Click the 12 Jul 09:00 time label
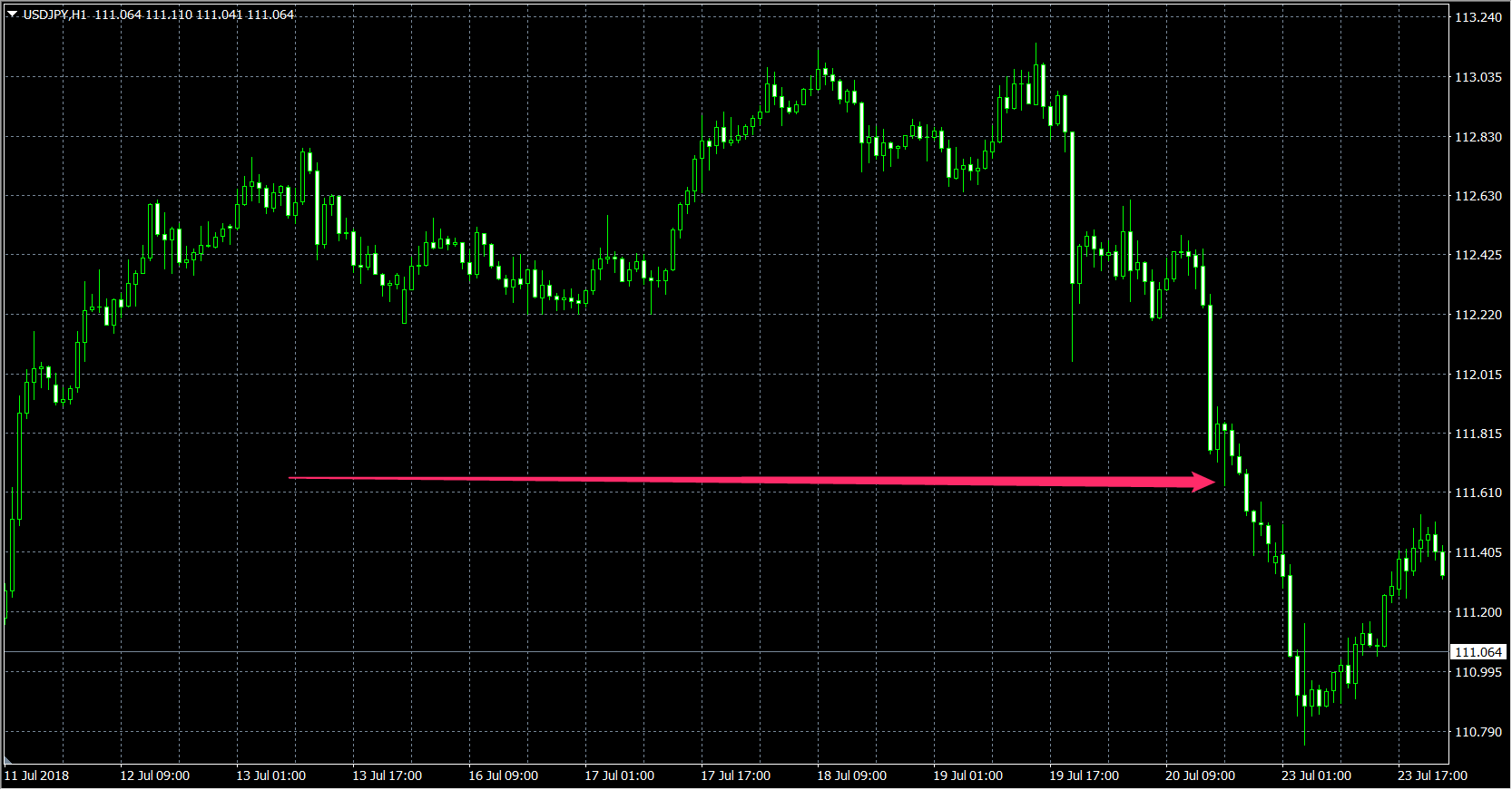The image size is (1512, 790). coord(155,775)
